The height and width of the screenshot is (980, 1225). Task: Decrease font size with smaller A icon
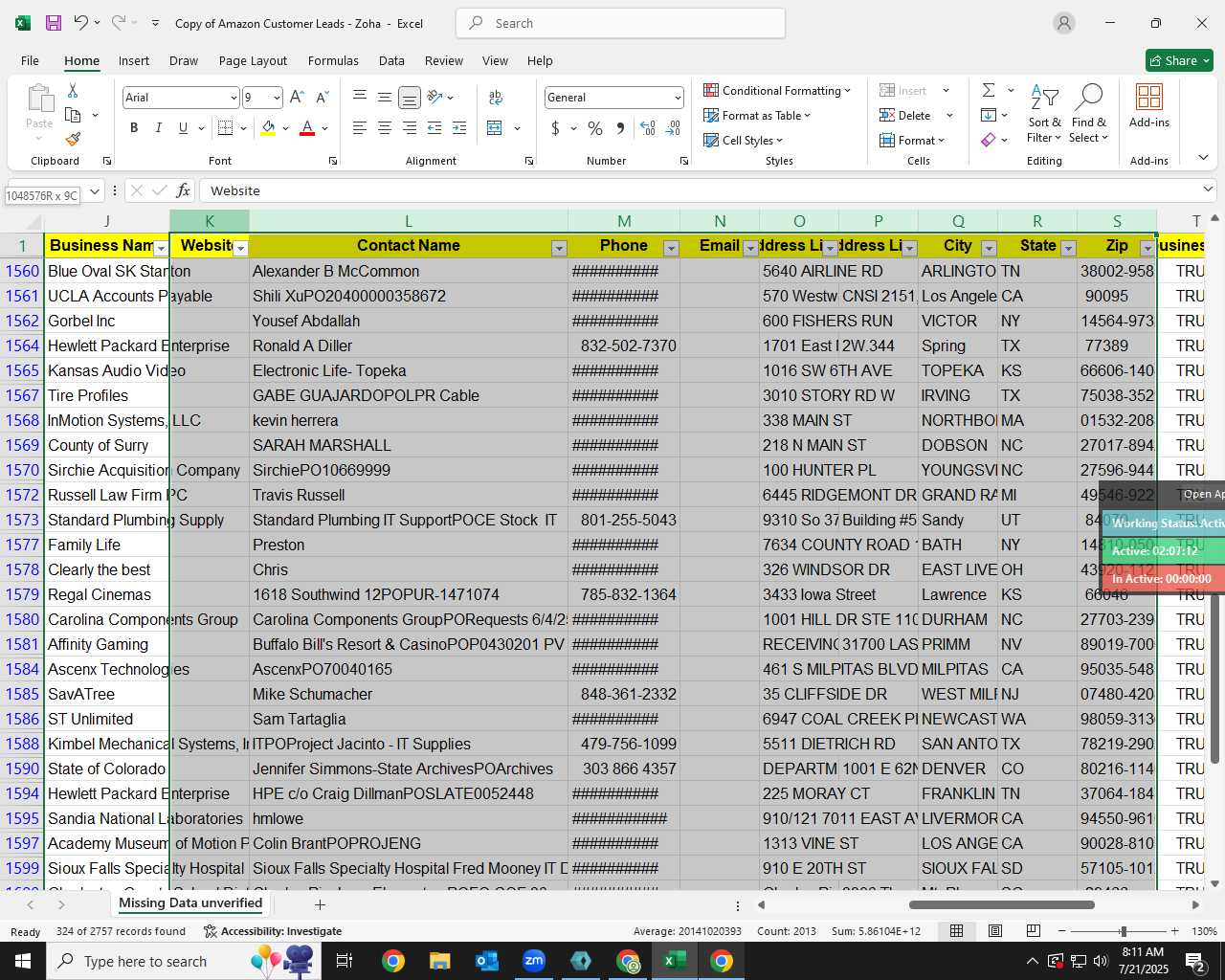click(x=323, y=98)
